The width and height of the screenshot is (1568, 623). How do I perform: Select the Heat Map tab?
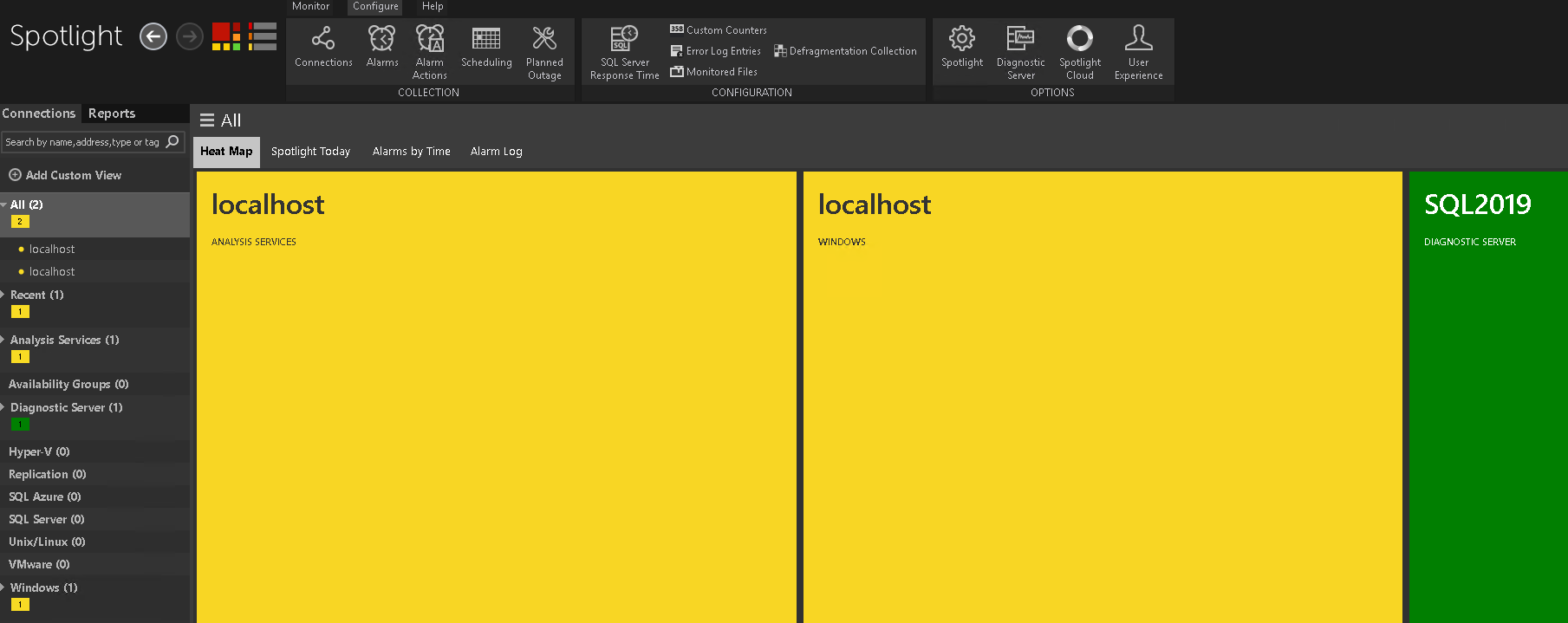(226, 152)
